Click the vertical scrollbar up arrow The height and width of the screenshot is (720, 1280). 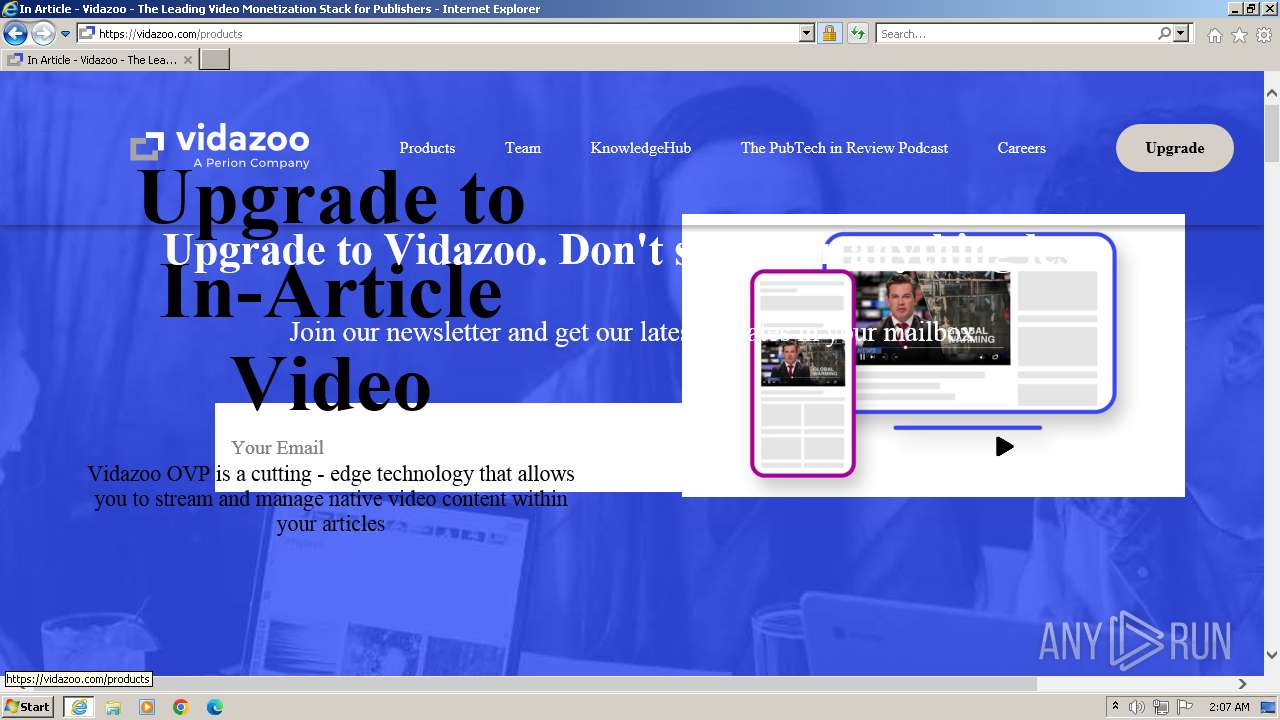1272,93
